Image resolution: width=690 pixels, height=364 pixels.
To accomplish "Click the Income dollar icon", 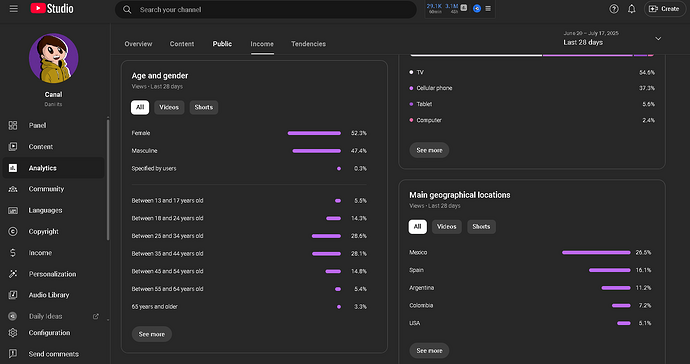I will coord(13,253).
